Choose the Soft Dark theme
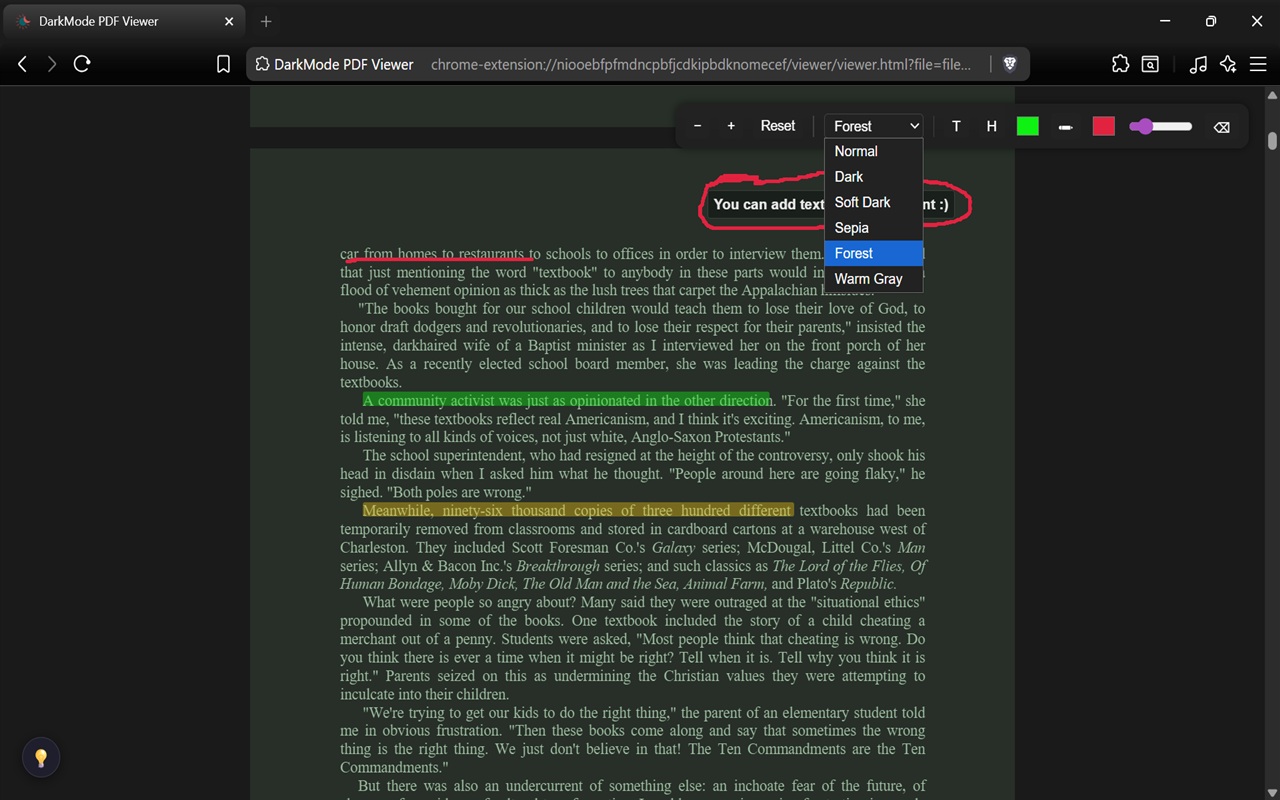Screen dimensions: 1280x800 point(873,202)
